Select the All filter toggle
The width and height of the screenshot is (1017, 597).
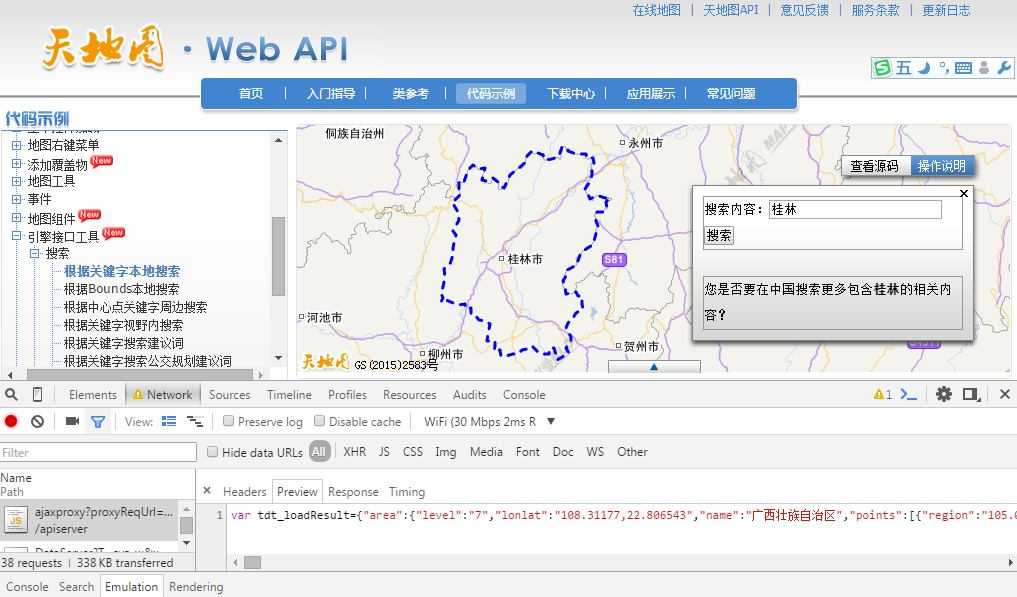click(319, 452)
